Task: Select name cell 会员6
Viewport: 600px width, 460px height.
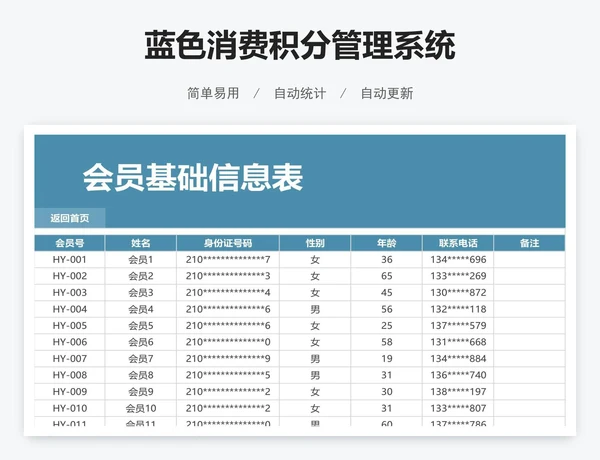Action: tap(141, 342)
